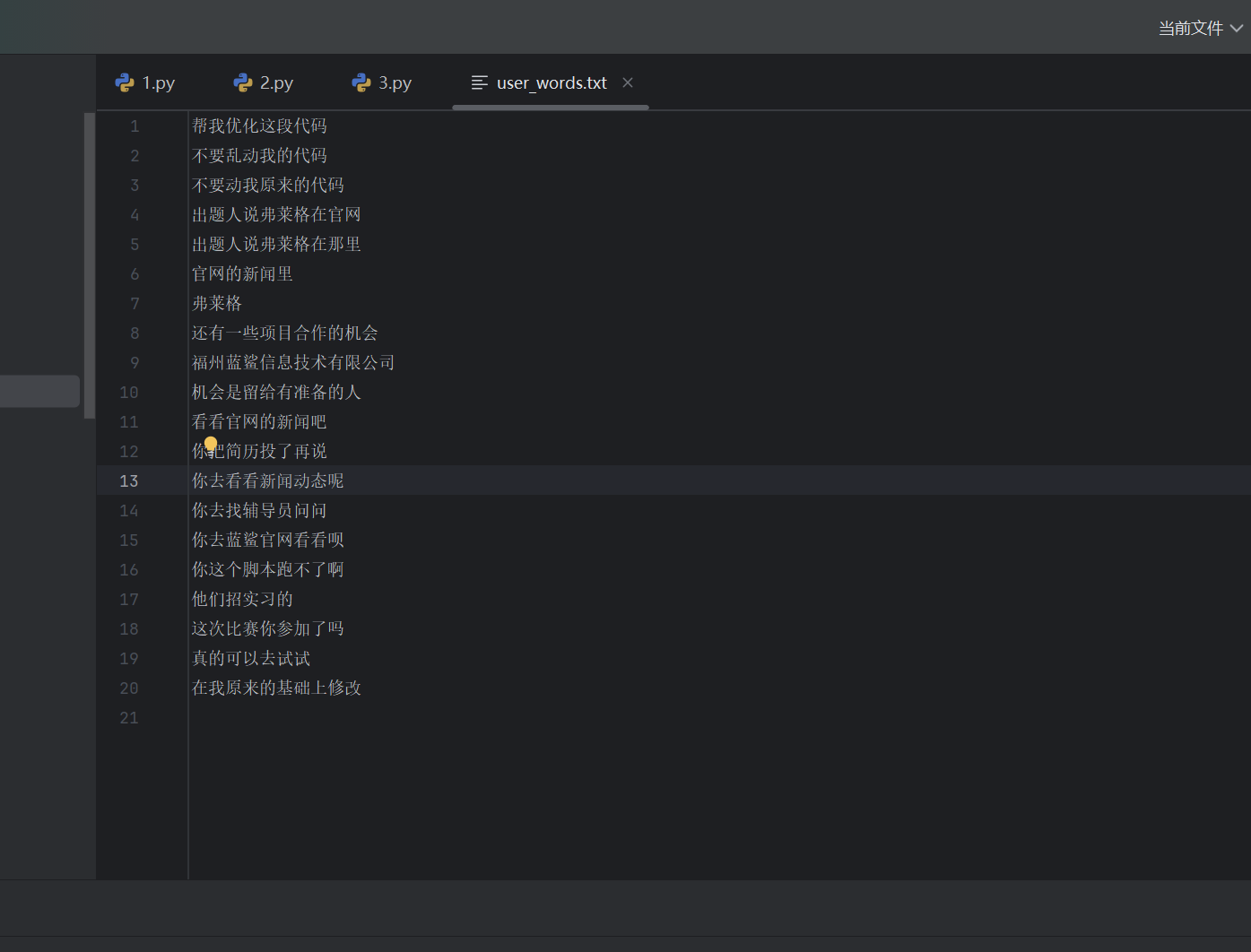Click the left panel vertical scrollbar

pyautogui.click(x=89, y=265)
